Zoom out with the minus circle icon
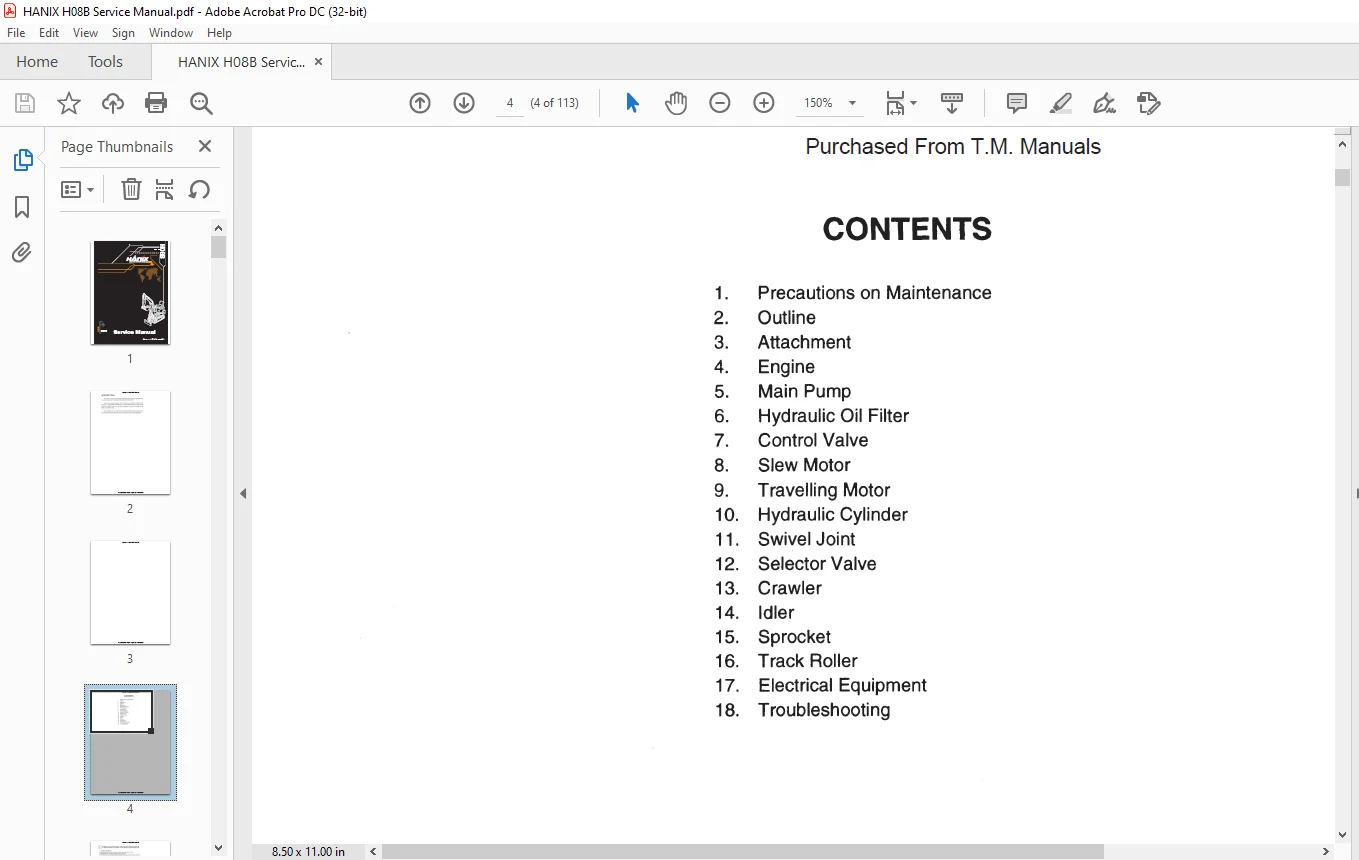The image size is (1359, 860). pyautogui.click(x=720, y=103)
